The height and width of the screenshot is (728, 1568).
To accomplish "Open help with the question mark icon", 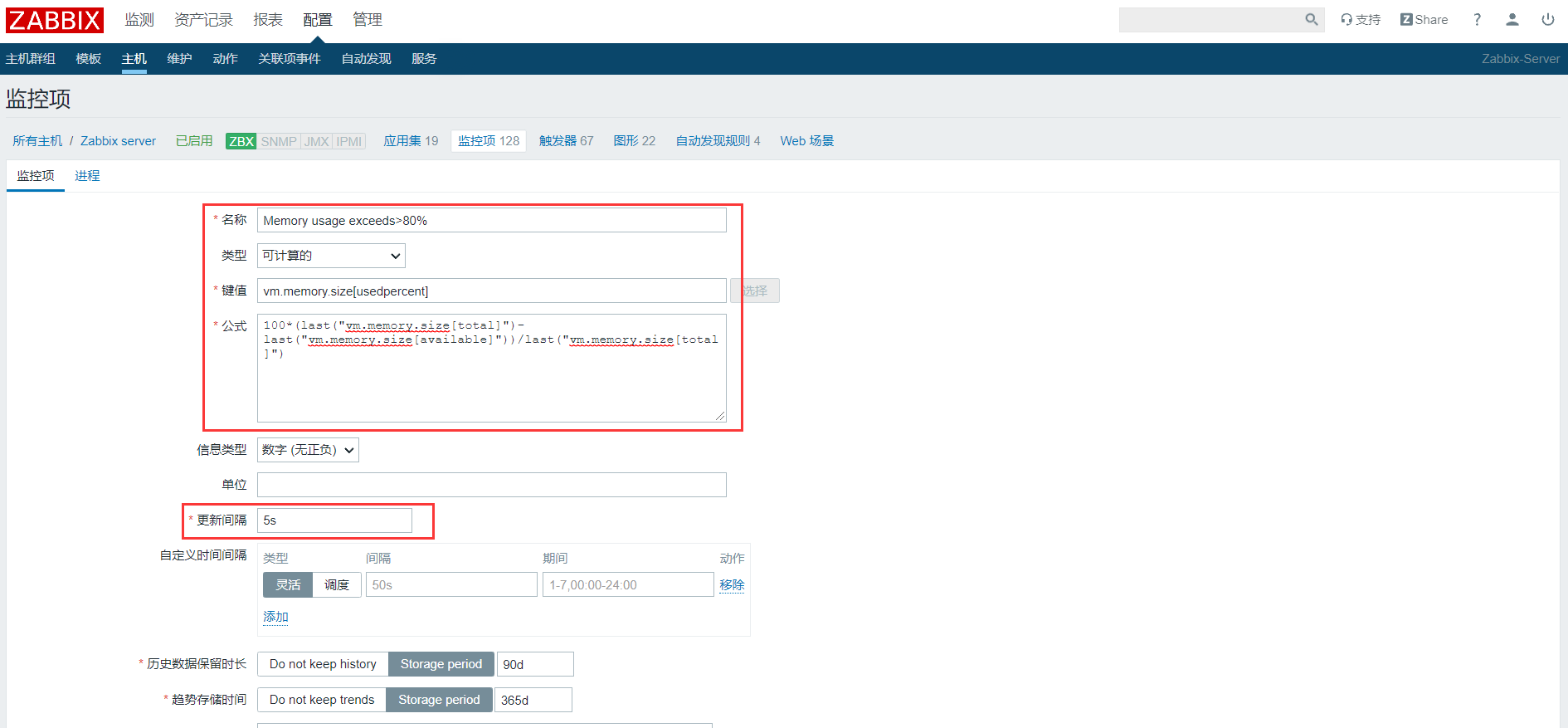I will coord(1477,19).
